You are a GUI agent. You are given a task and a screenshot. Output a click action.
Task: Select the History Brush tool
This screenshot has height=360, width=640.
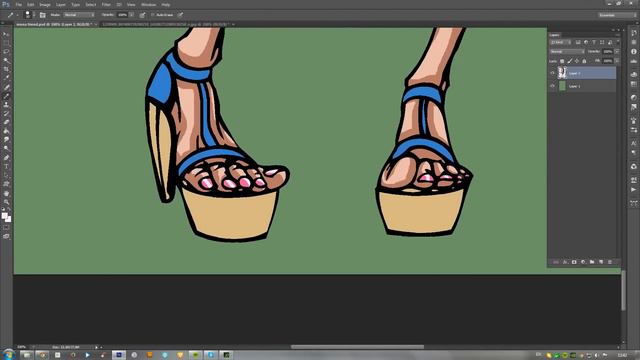(6, 113)
